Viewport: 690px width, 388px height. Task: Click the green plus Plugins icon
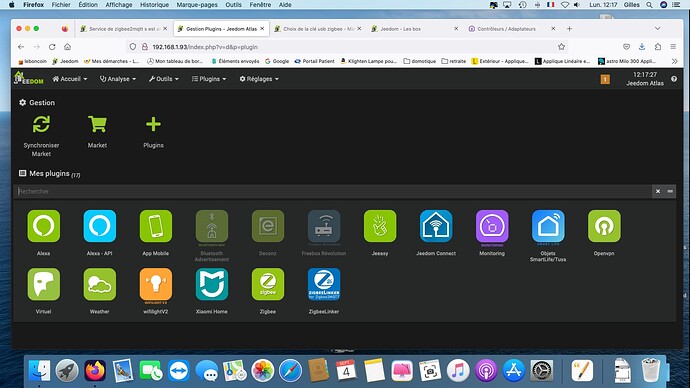(x=153, y=124)
